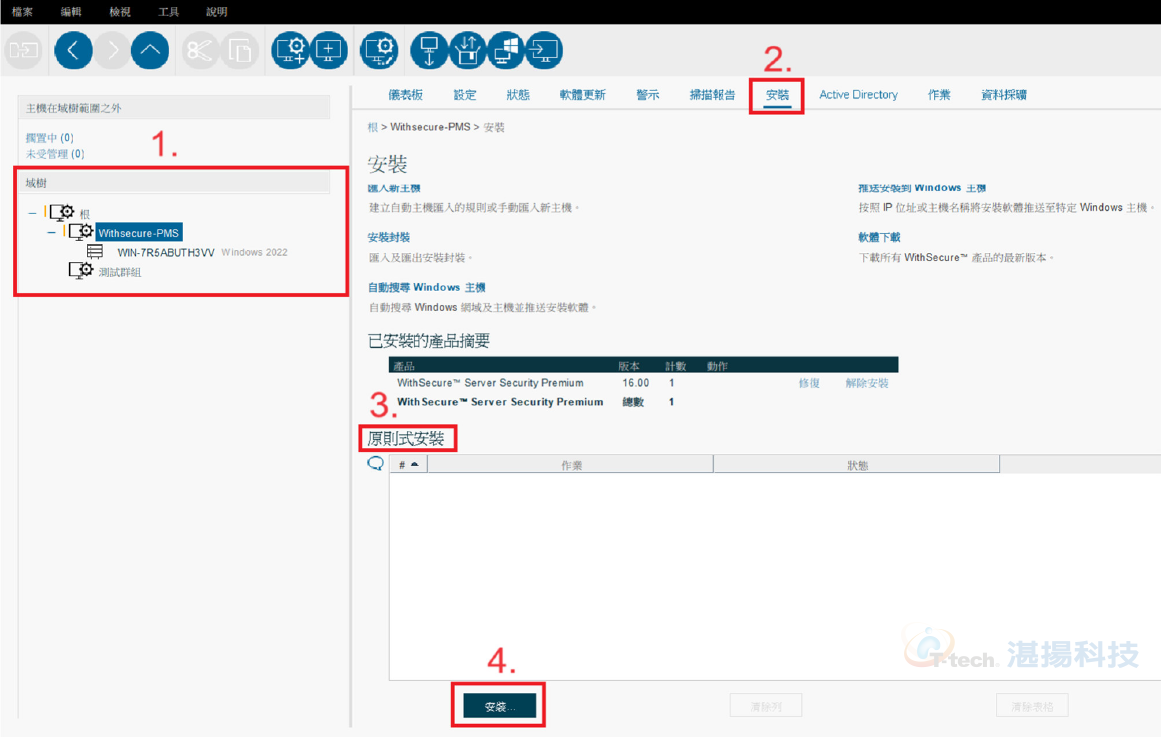1163x738 pixels.
Task: Click the greyed connection icon at toolbar start
Action: 24,50
